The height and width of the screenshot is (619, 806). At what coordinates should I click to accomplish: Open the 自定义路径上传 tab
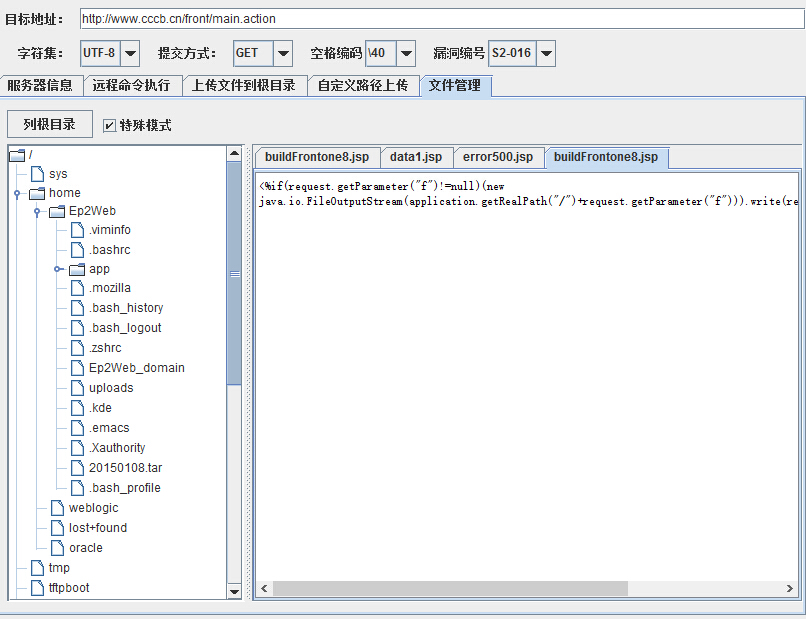point(363,85)
